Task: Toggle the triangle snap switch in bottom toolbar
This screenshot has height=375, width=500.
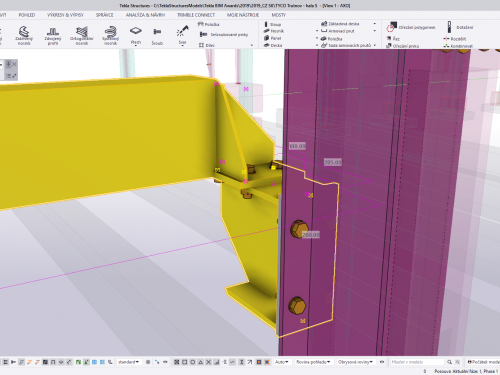Action: click(201, 362)
